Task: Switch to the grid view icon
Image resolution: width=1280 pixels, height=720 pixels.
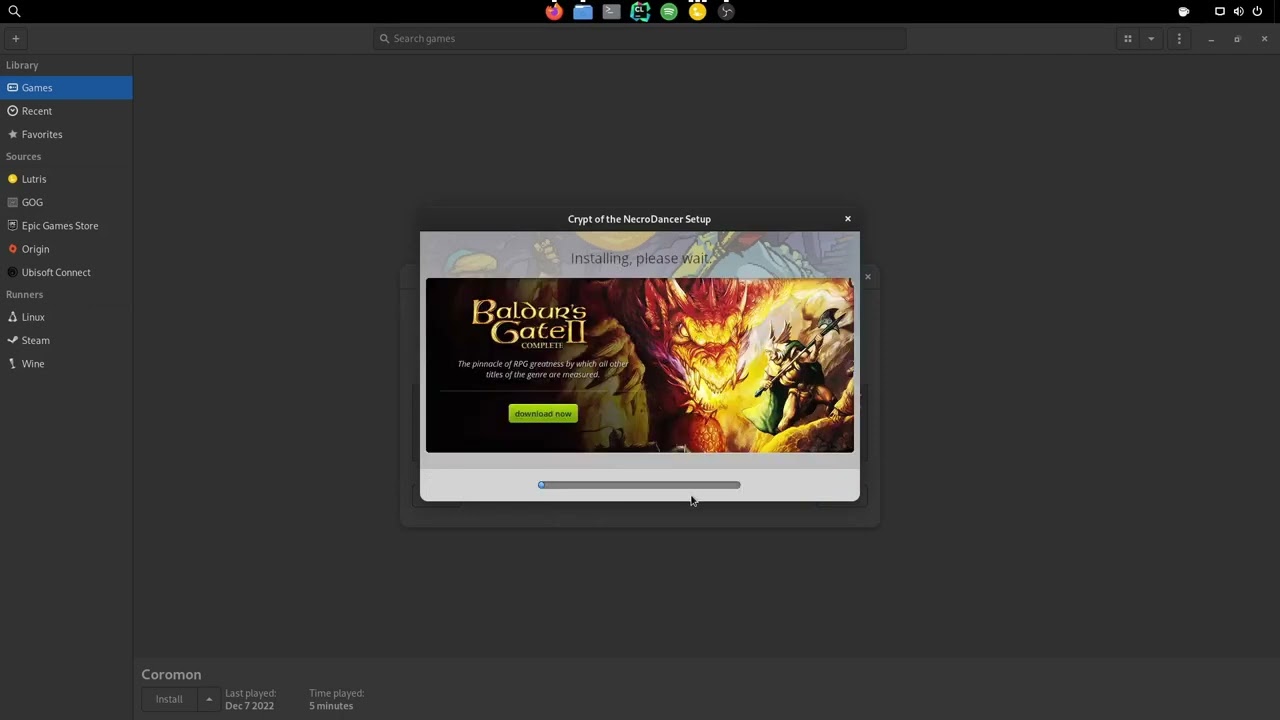Action: click(x=1128, y=39)
